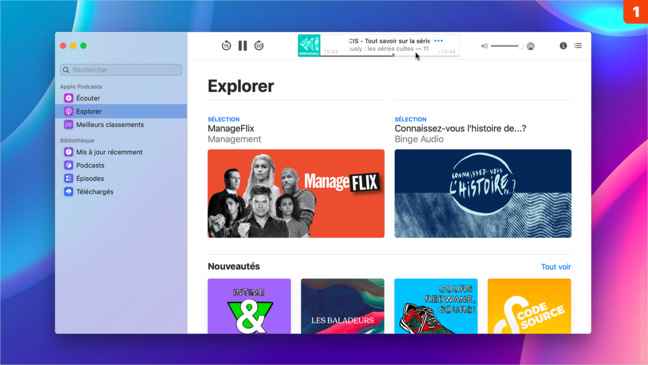
Task: Open AirPlay output selector
Action: pyautogui.click(x=531, y=46)
